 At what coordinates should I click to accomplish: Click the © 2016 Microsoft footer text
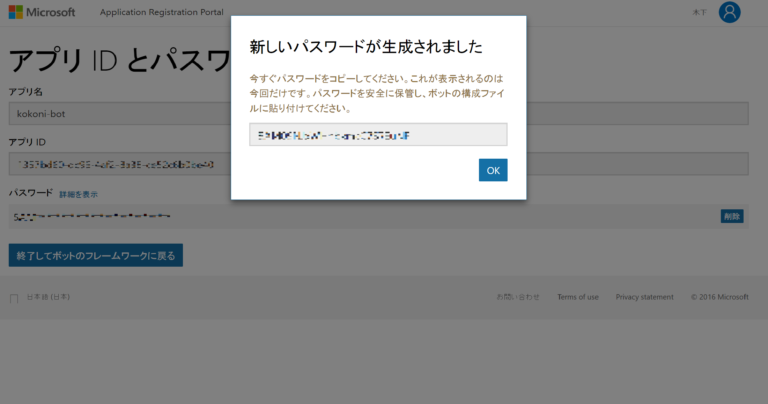(x=719, y=297)
